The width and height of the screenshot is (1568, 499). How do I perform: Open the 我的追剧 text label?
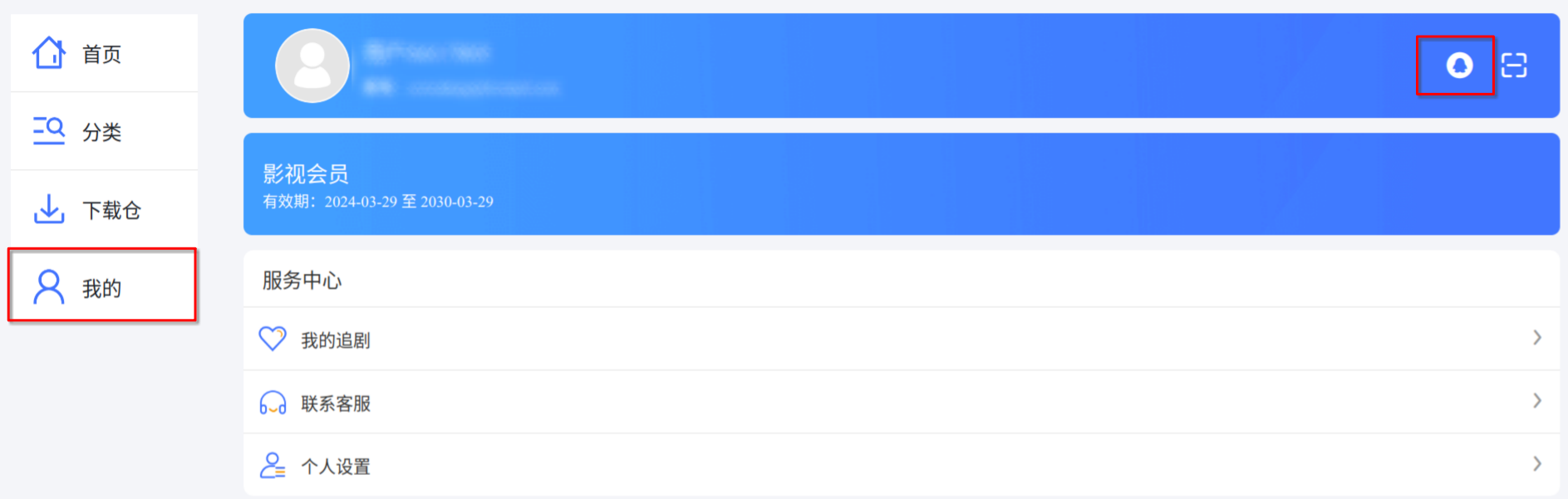tap(336, 341)
